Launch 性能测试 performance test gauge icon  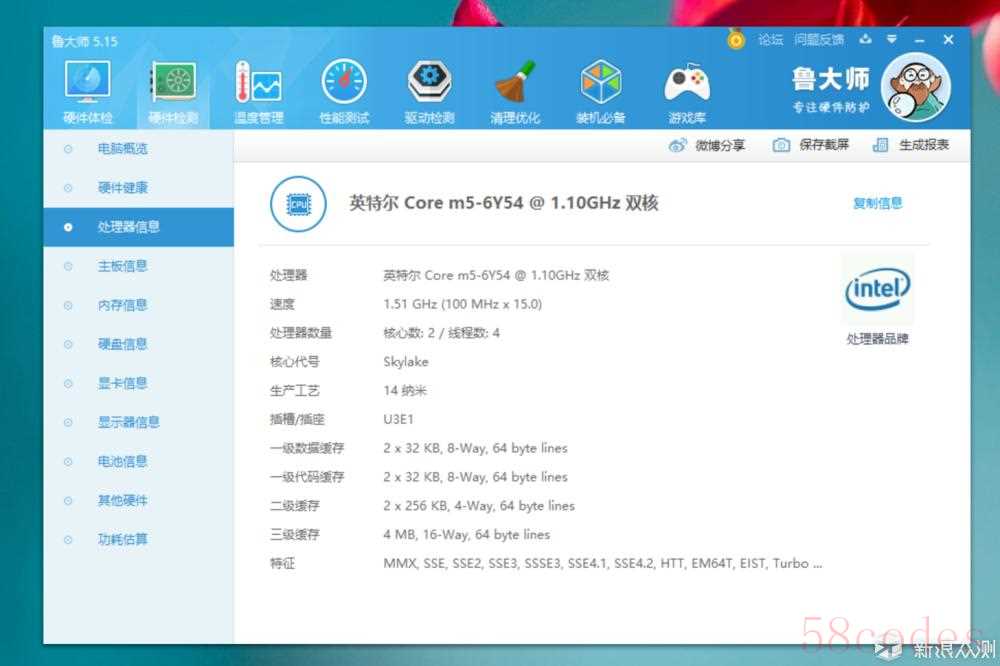click(344, 82)
